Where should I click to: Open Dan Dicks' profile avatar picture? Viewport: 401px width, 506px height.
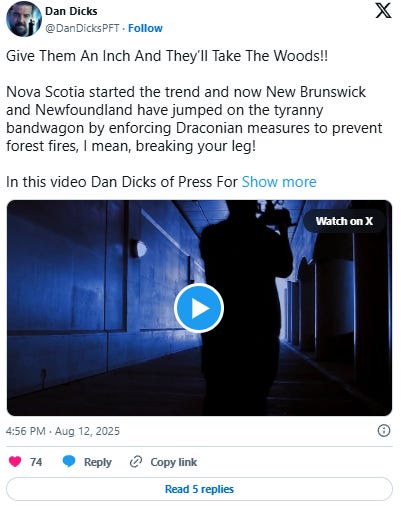(23, 20)
